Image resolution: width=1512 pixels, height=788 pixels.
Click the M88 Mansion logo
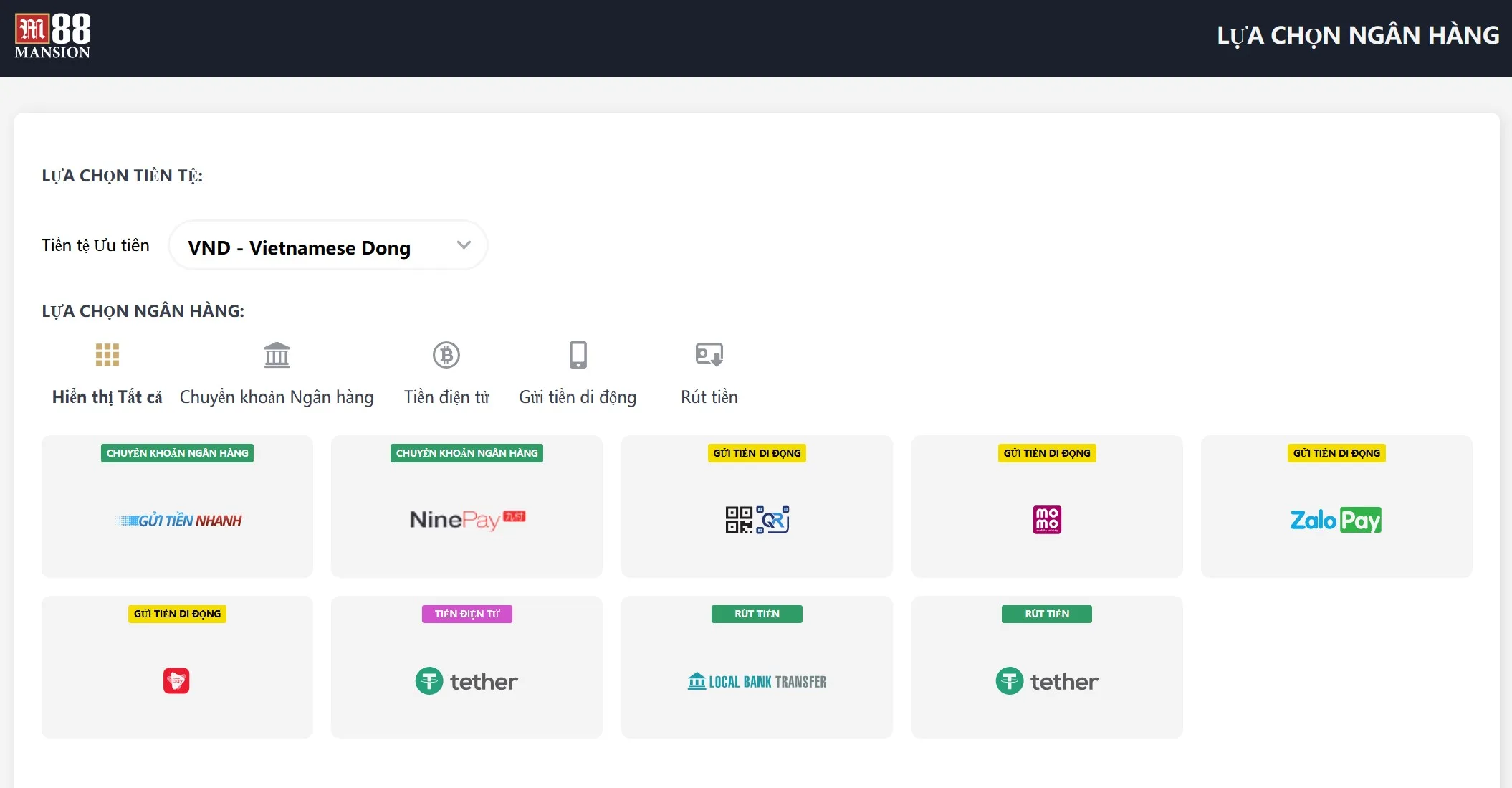click(53, 36)
